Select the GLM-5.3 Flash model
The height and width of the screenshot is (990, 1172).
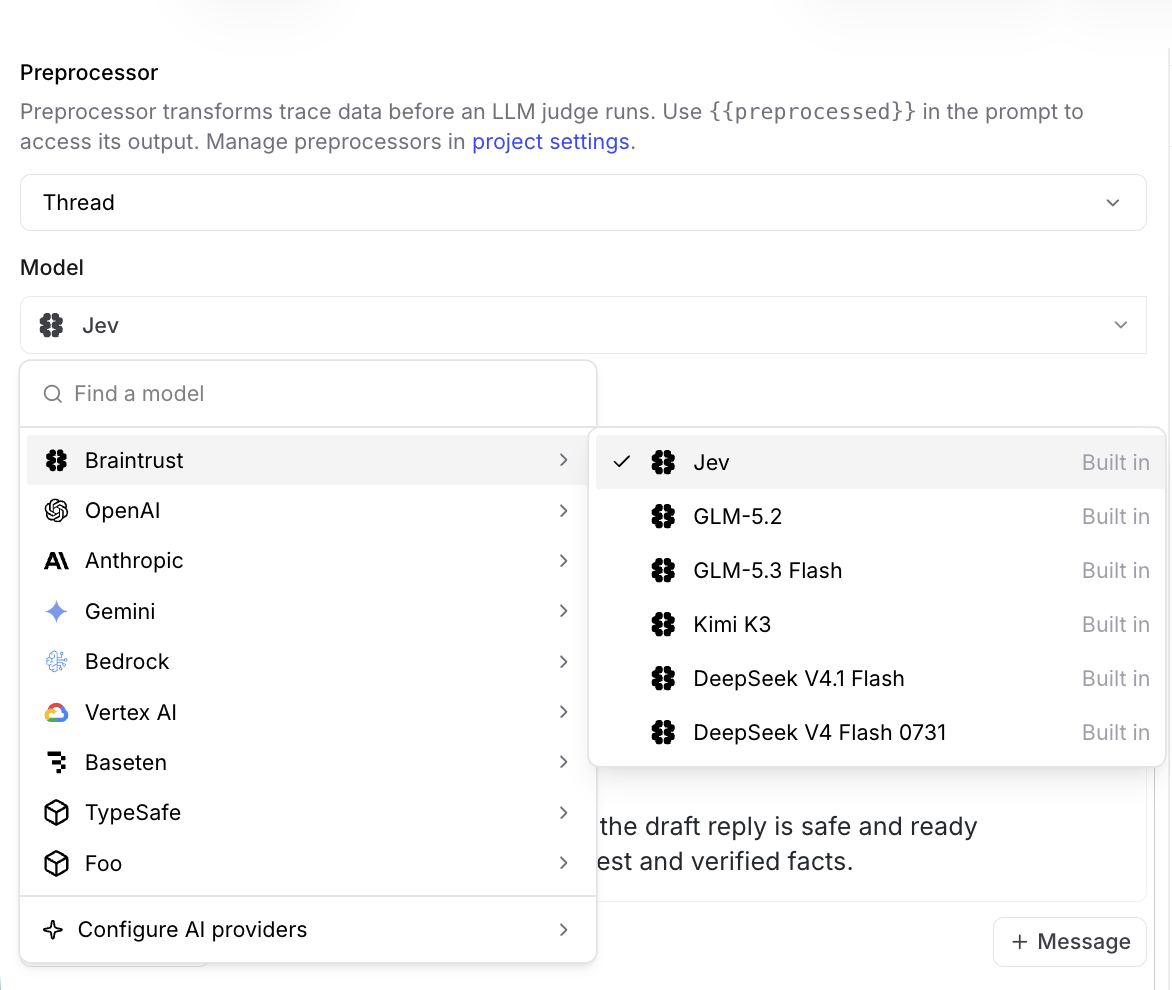[x=880, y=570]
